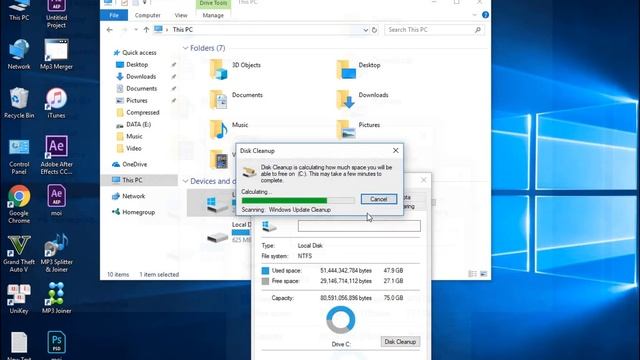Open the Drive Tools contextual tab

pyautogui.click(x=213, y=3)
